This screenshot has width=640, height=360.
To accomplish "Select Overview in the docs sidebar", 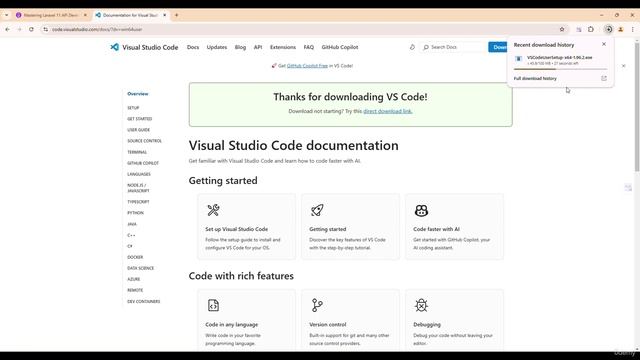I will tap(138, 94).
